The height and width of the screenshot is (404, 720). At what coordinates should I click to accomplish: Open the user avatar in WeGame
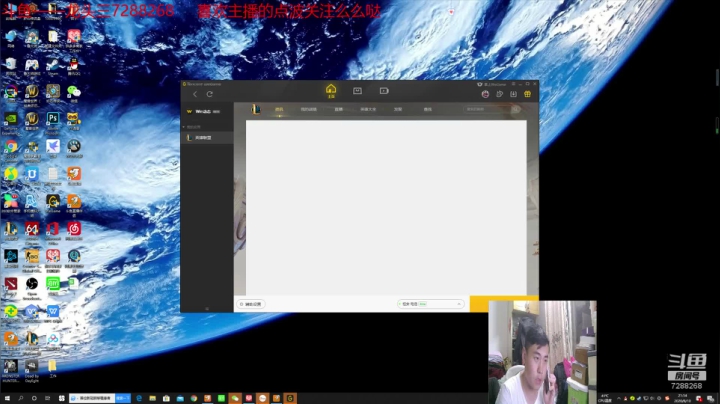click(x=485, y=94)
